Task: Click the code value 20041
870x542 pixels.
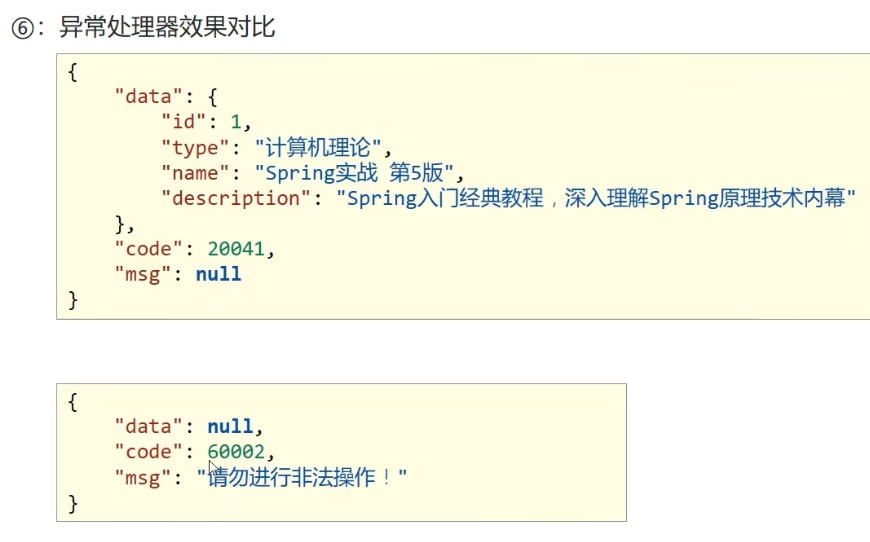Action: 236,249
